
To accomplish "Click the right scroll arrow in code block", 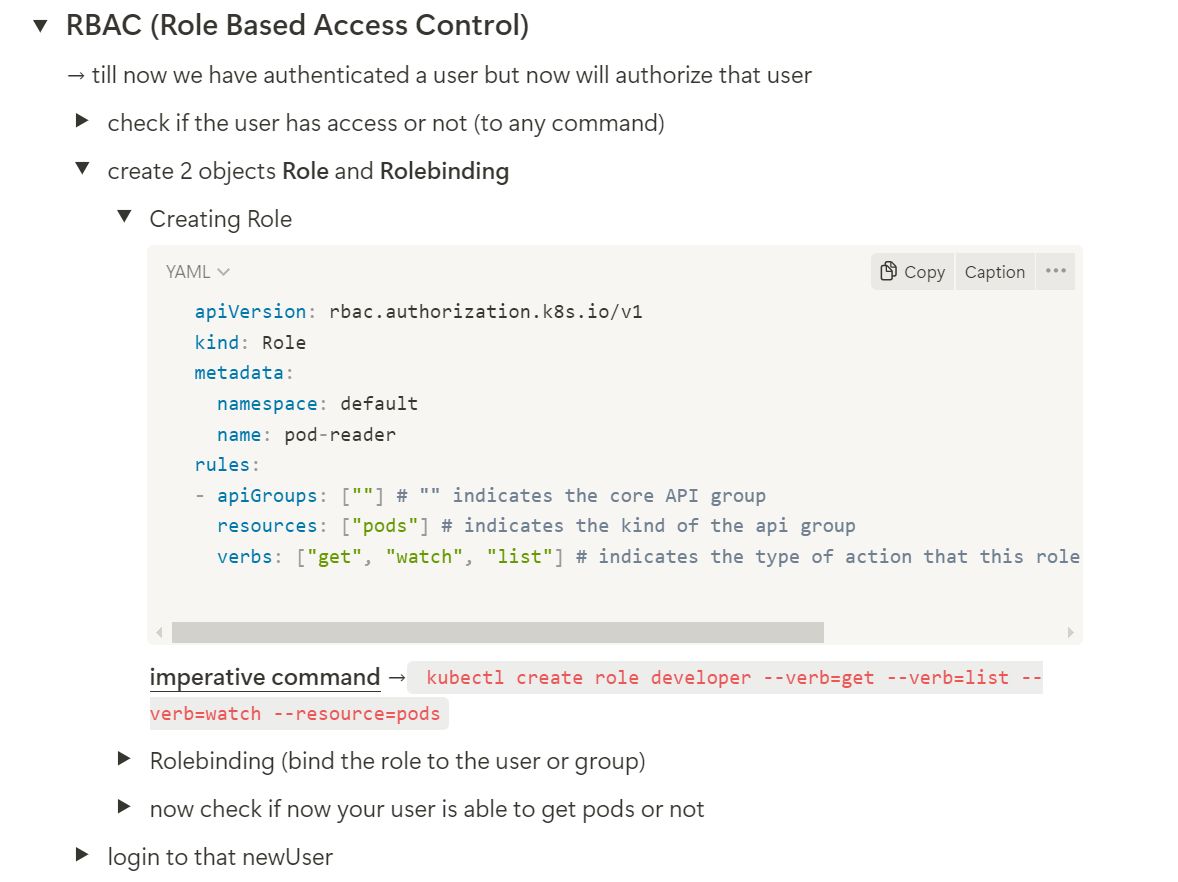I will pyautogui.click(x=1070, y=633).
